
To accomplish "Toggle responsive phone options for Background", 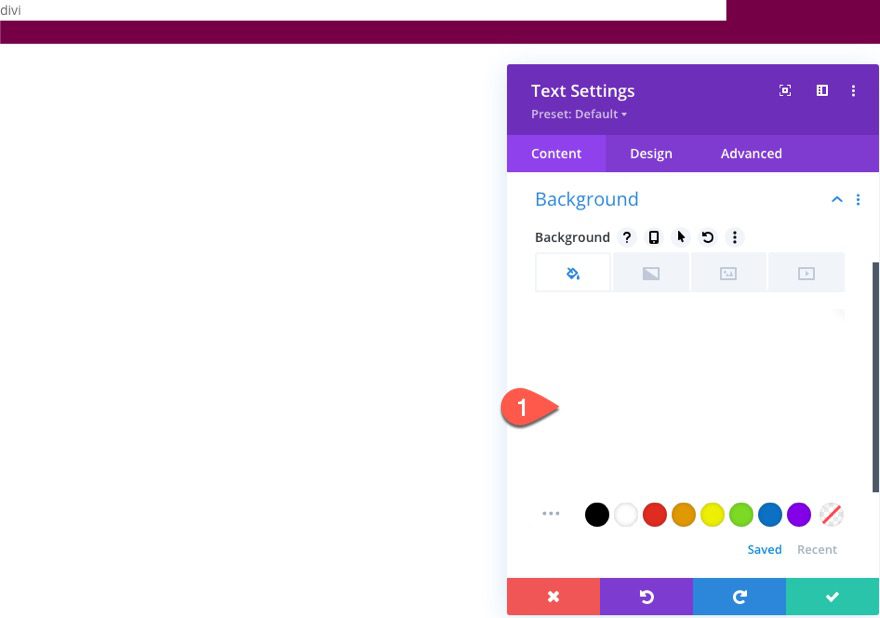I will (654, 237).
